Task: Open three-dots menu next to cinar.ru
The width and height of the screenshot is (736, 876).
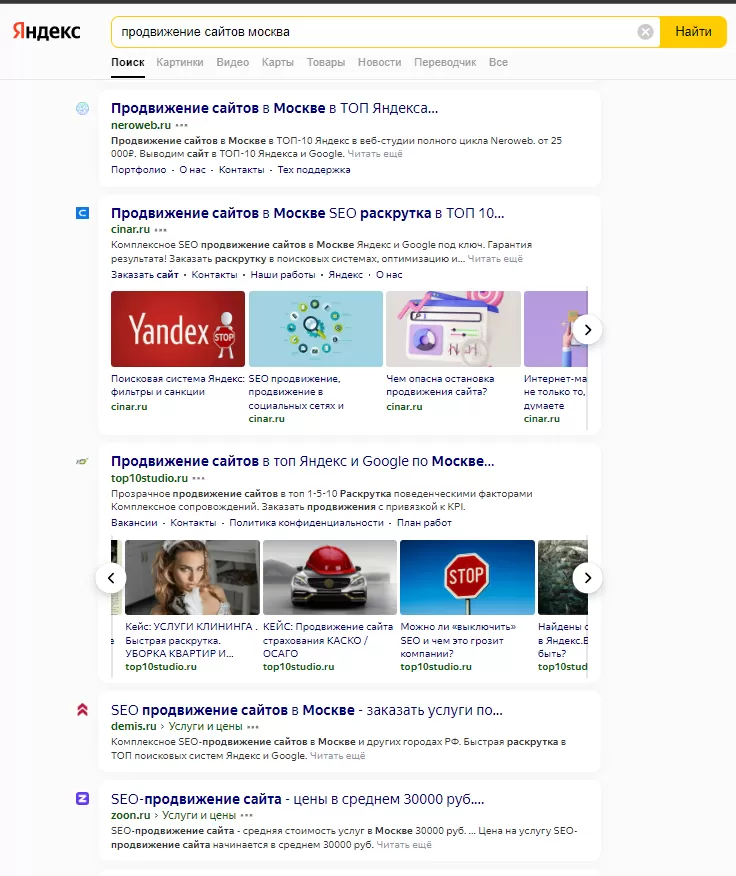Action: tap(161, 230)
